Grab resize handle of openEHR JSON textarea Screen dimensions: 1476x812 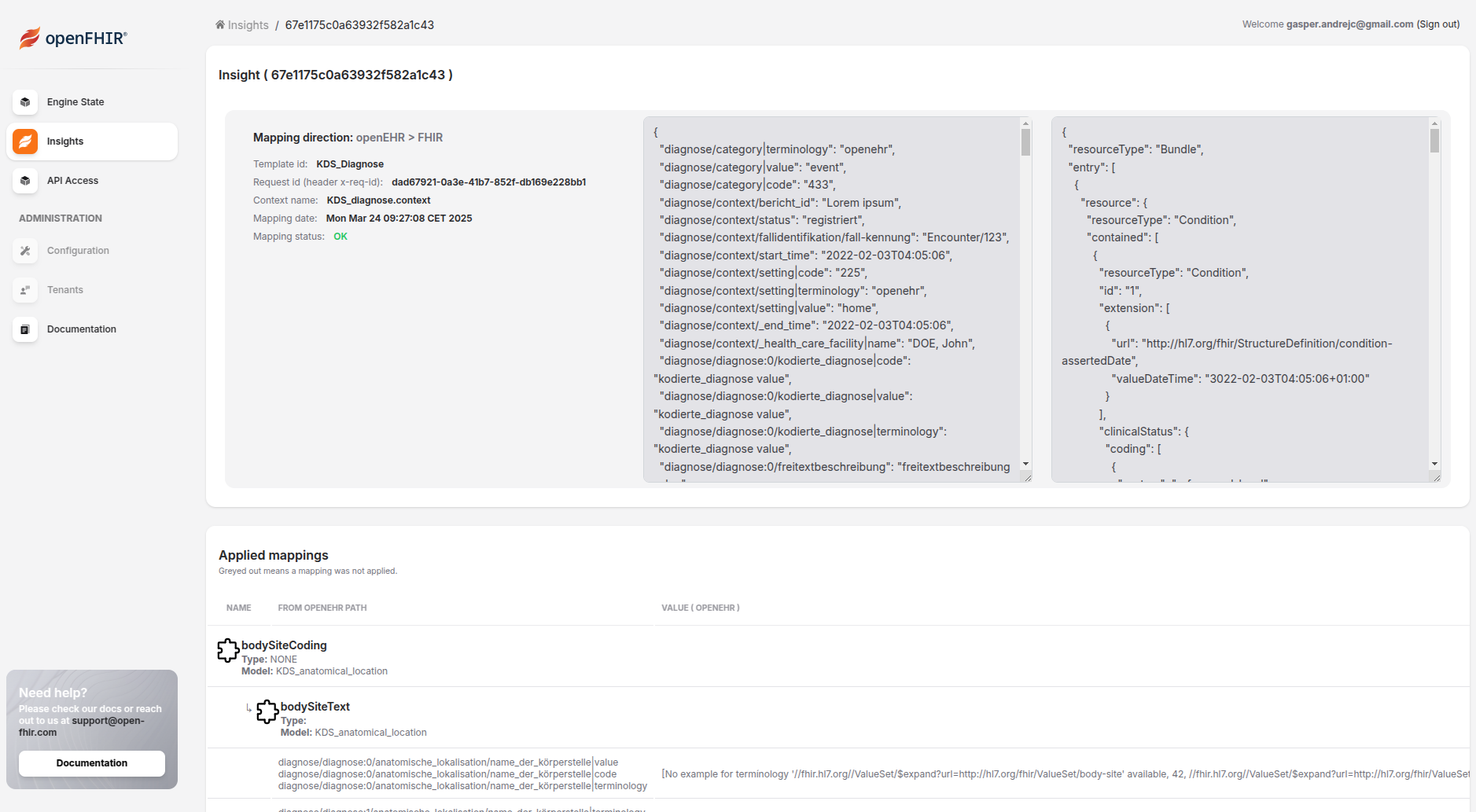(1026, 477)
